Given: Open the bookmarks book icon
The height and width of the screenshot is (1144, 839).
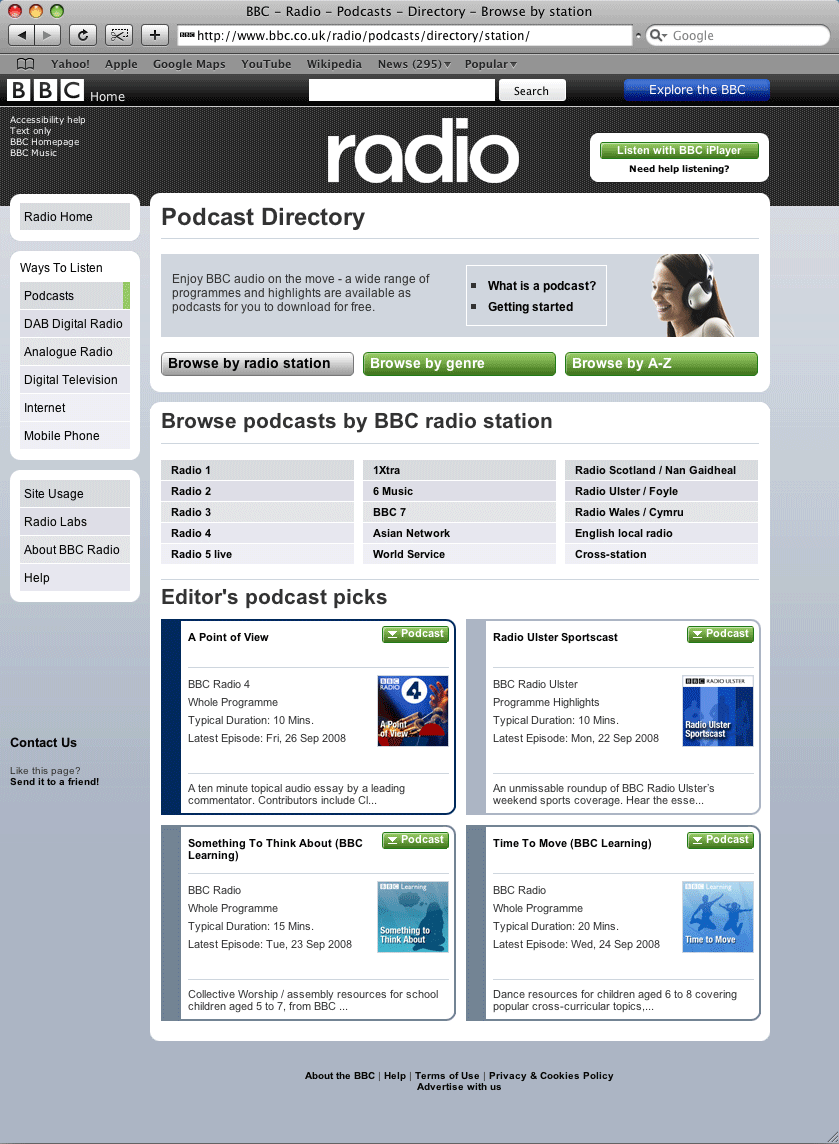Looking at the screenshot, I should (x=26, y=64).
